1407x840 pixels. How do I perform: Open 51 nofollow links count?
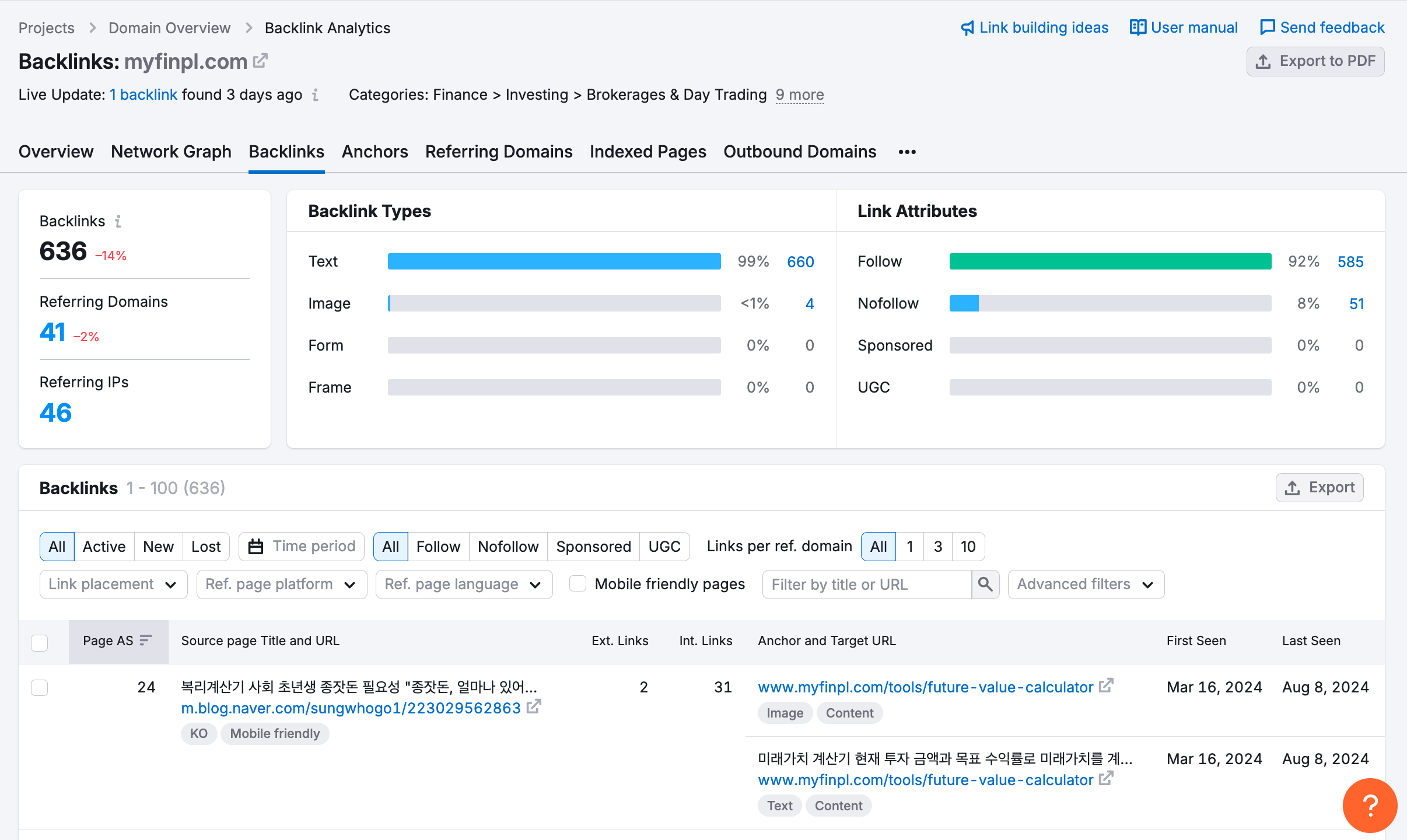click(1357, 304)
